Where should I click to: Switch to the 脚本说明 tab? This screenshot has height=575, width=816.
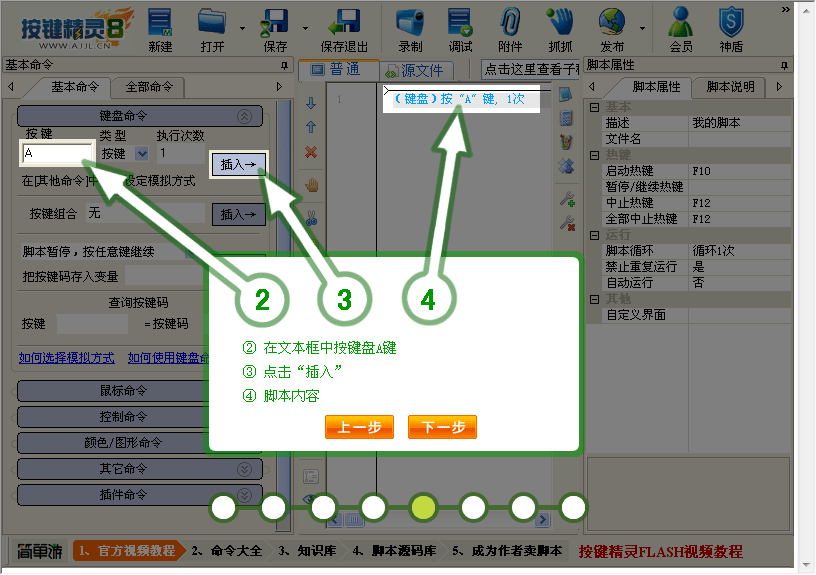[730, 87]
